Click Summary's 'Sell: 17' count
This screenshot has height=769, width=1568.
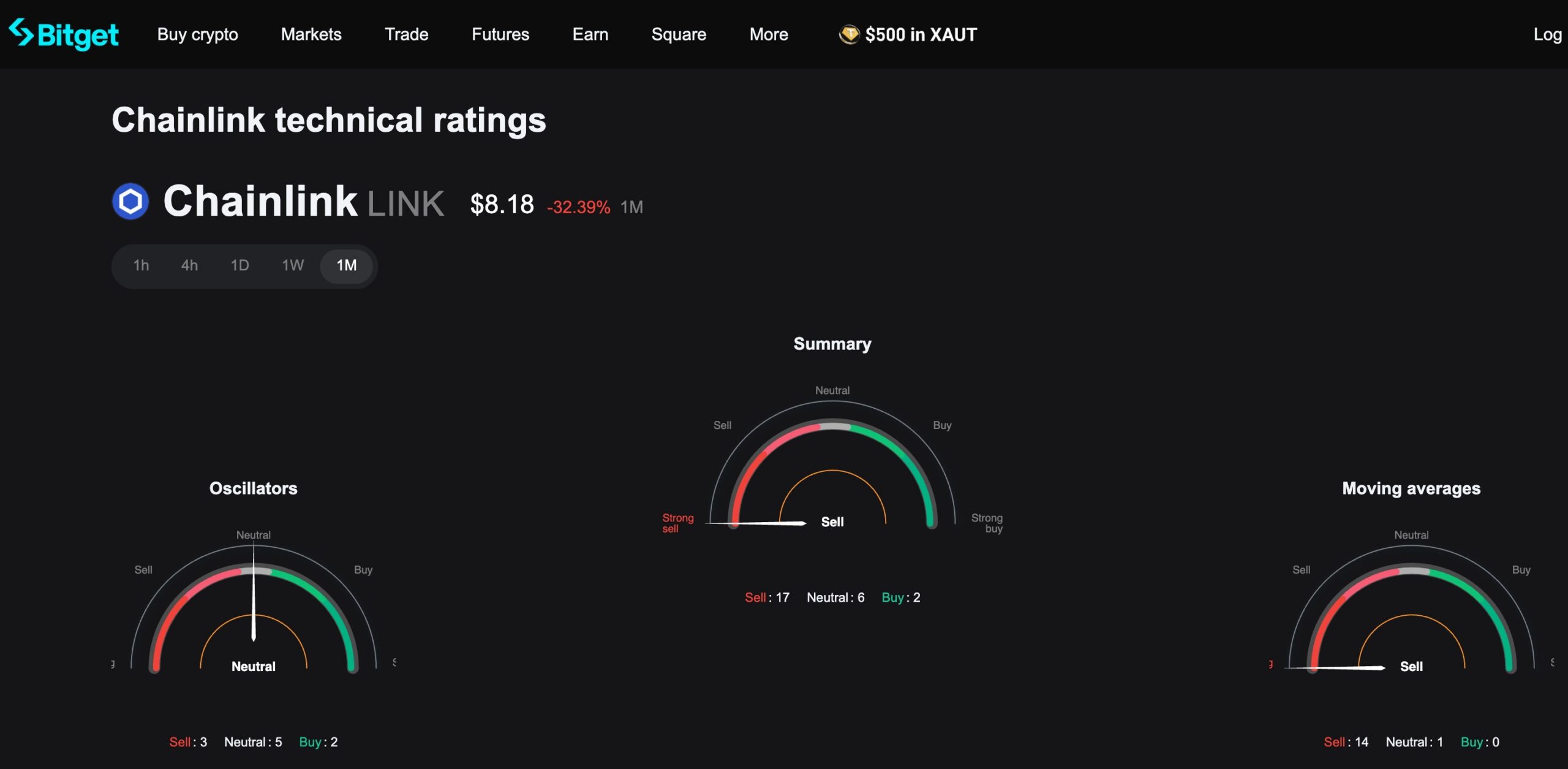767,597
